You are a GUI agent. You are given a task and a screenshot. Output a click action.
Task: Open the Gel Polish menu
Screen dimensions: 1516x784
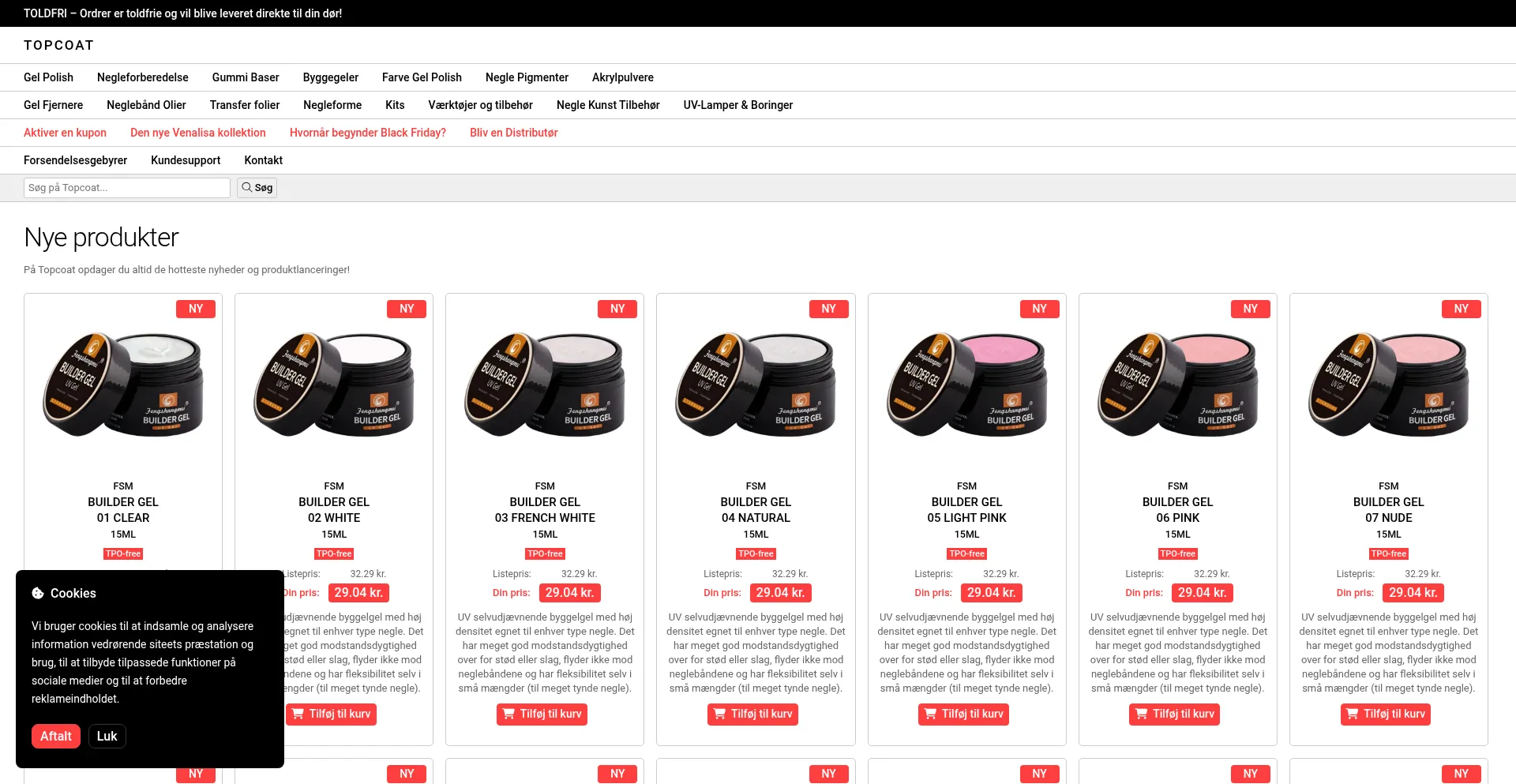tap(48, 77)
